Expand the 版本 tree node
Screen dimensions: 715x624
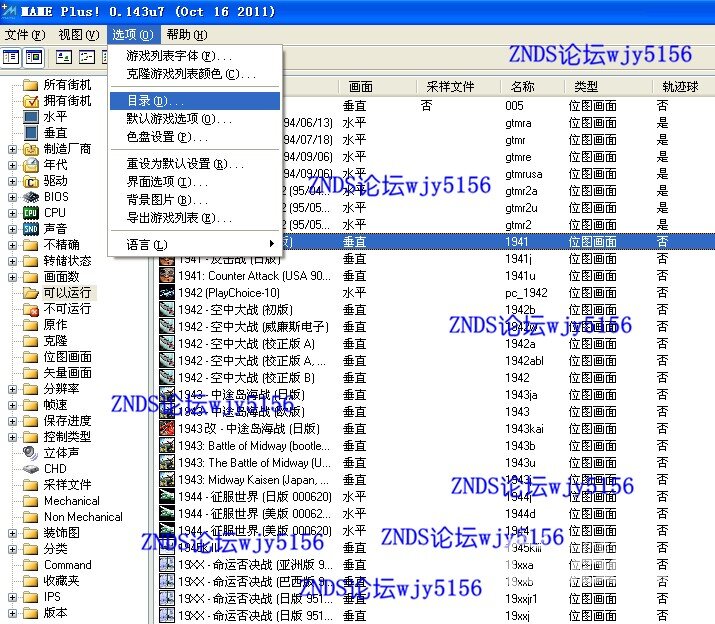pyautogui.click(x=12, y=613)
